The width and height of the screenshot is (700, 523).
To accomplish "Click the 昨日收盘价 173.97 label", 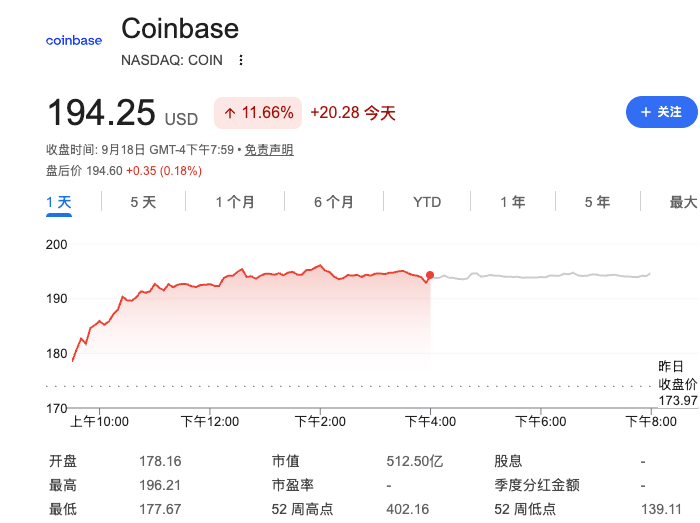I will pyautogui.click(x=678, y=384).
